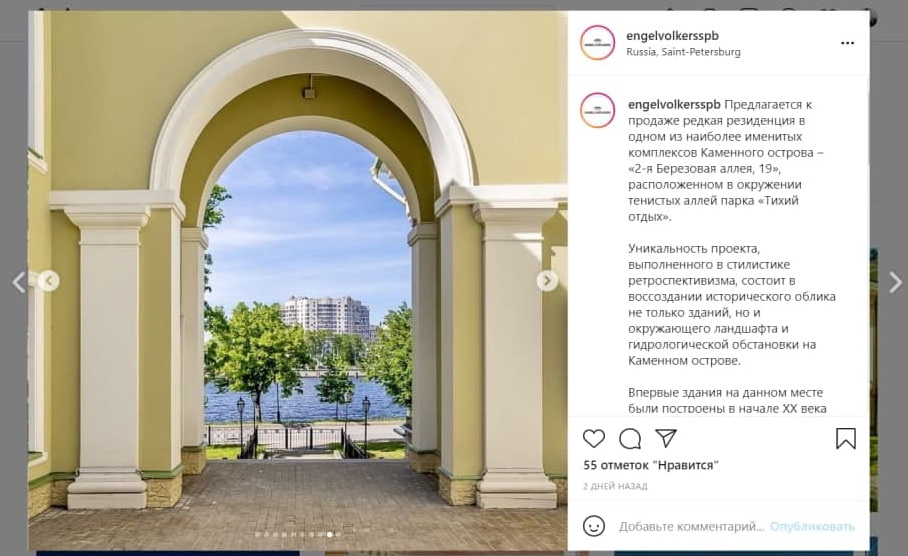Open comments via speech bubble icon
The image size is (908, 556).
tap(630, 439)
